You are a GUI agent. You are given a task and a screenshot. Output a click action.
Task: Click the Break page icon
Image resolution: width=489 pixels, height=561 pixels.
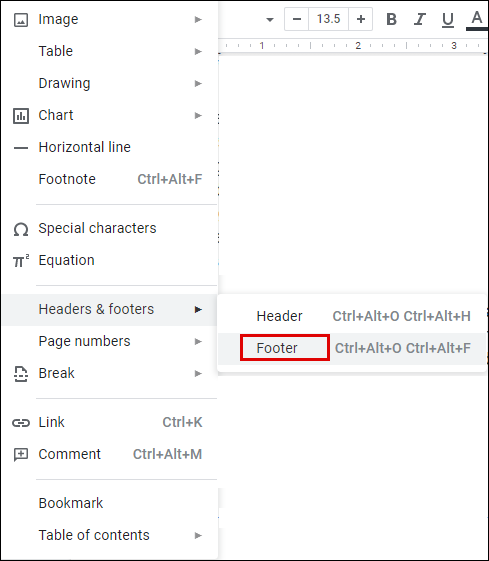tap(21, 374)
